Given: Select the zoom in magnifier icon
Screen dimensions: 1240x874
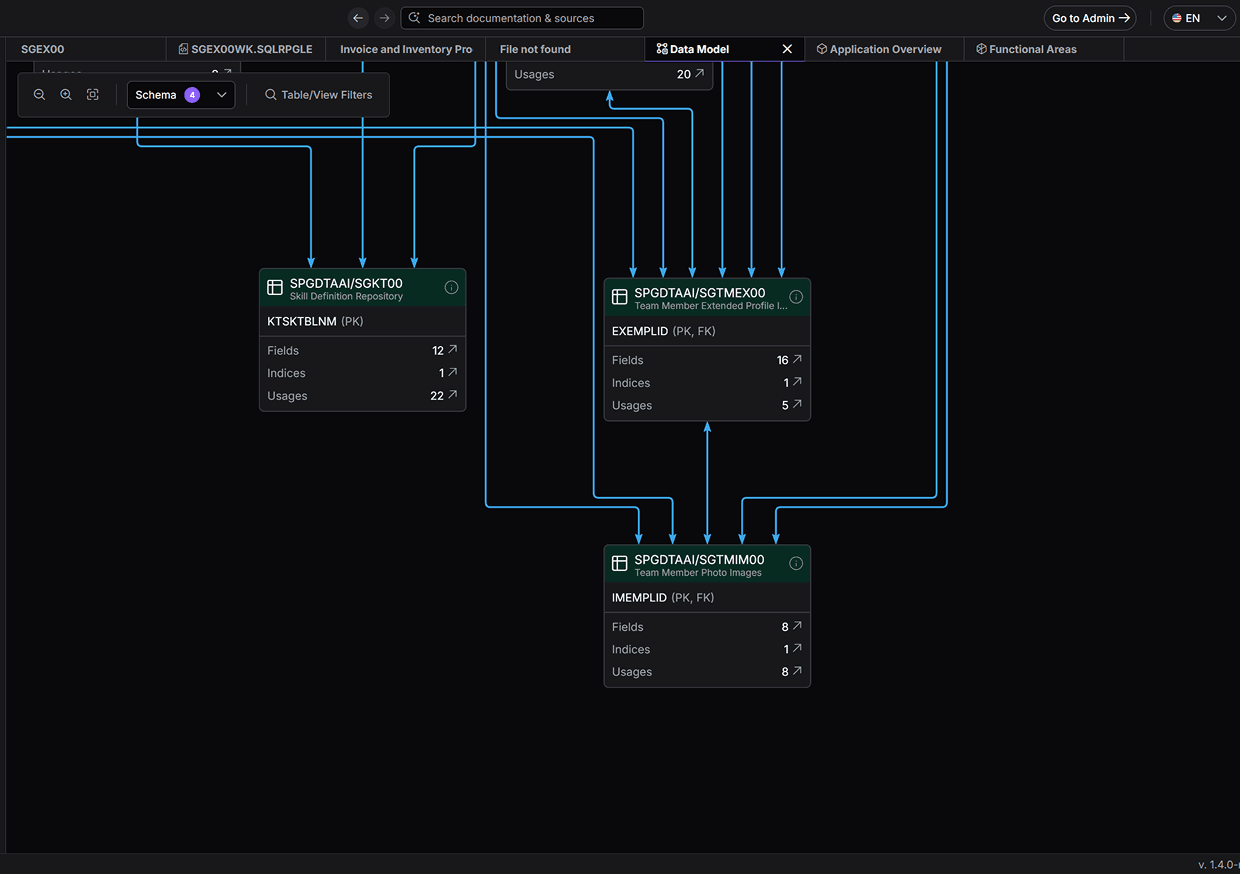Looking at the screenshot, I should click(66, 94).
